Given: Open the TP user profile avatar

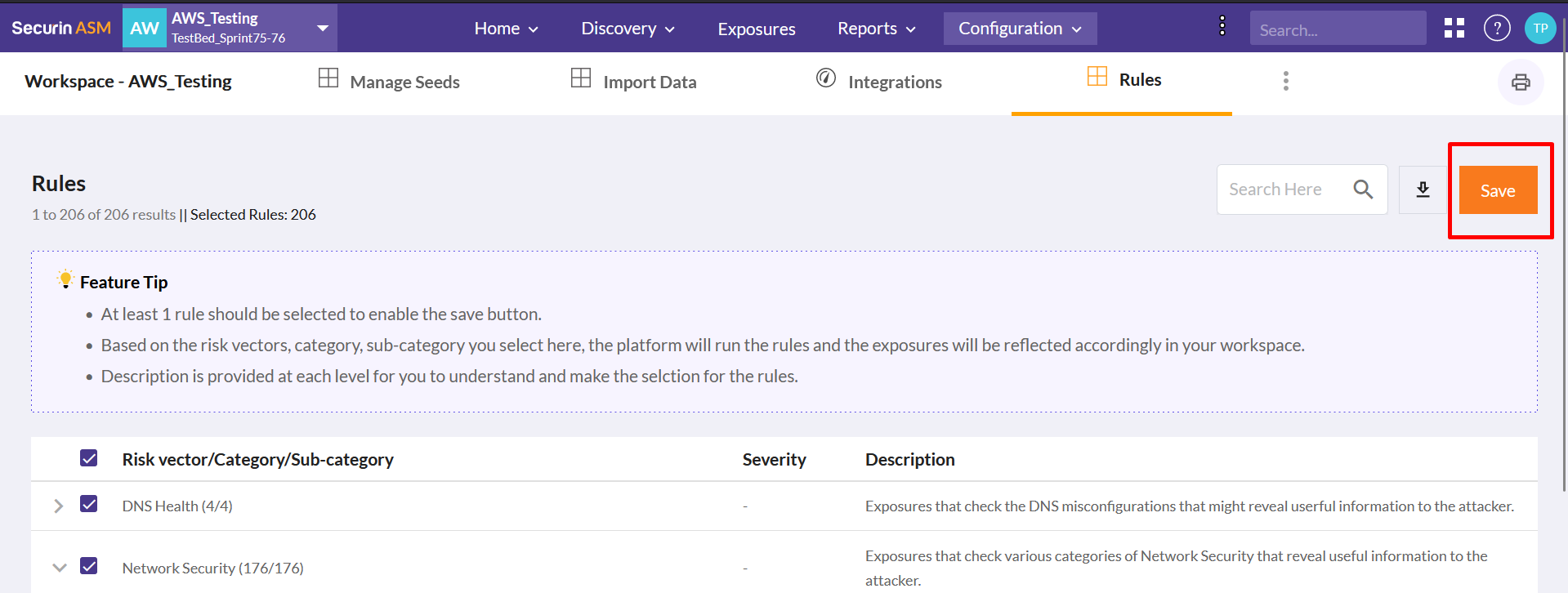Looking at the screenshot, I should click(1540, 29).
